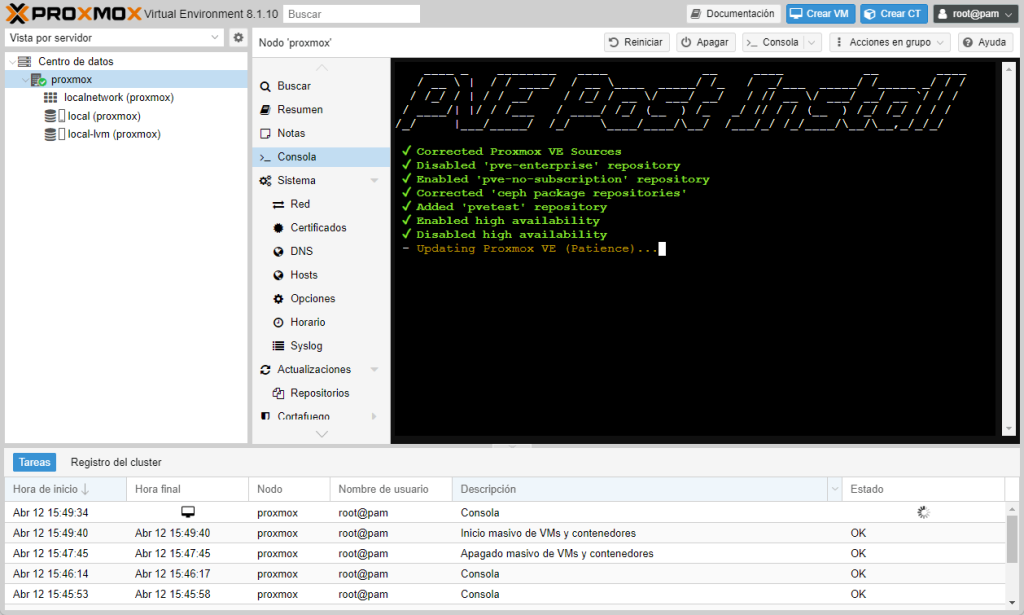This screenshot has width=1024, height=615.
Task: Click task log scrollbar down arrow
Action: pos(1012,603)
